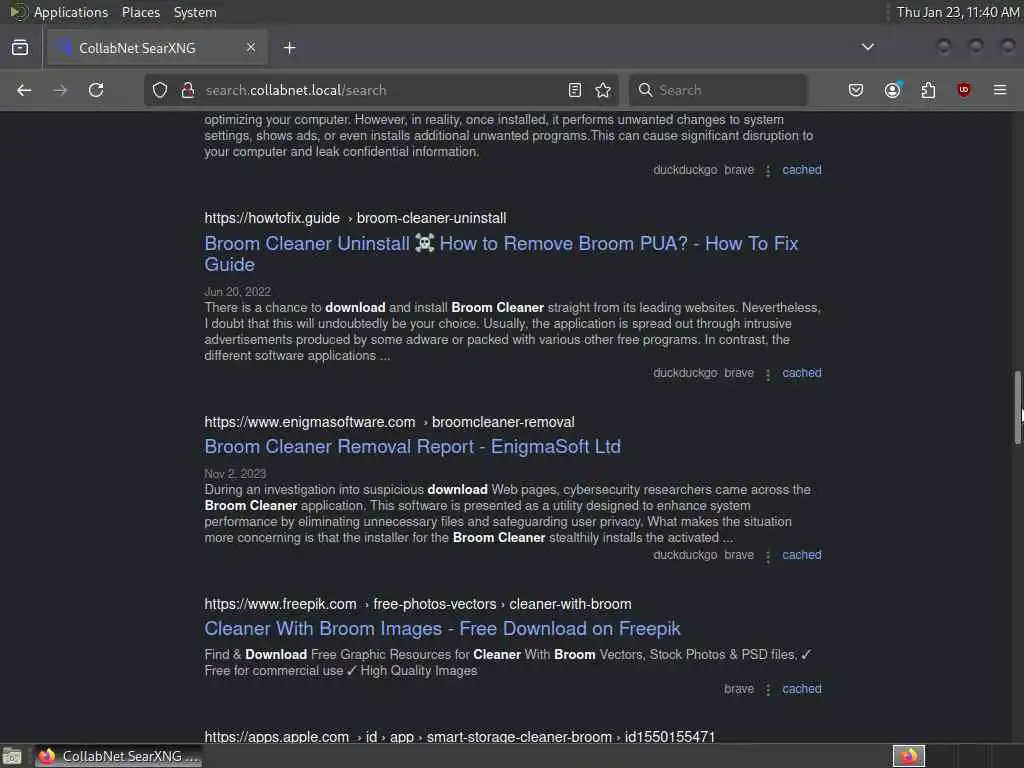
Task: Open Broom Cleaner Removal Report EnigmaSoft link
Action: point(412,447)
